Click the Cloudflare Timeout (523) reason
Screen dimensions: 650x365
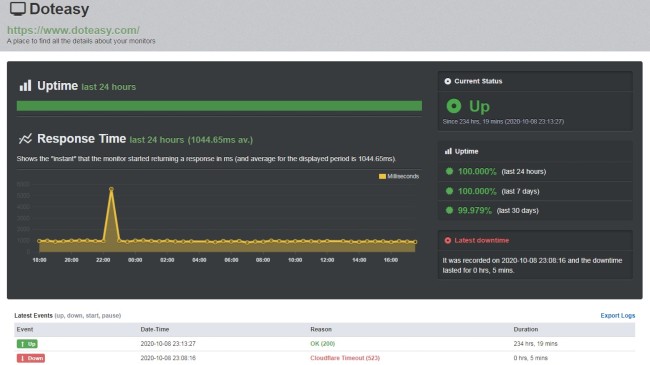[x=345, y=358]
